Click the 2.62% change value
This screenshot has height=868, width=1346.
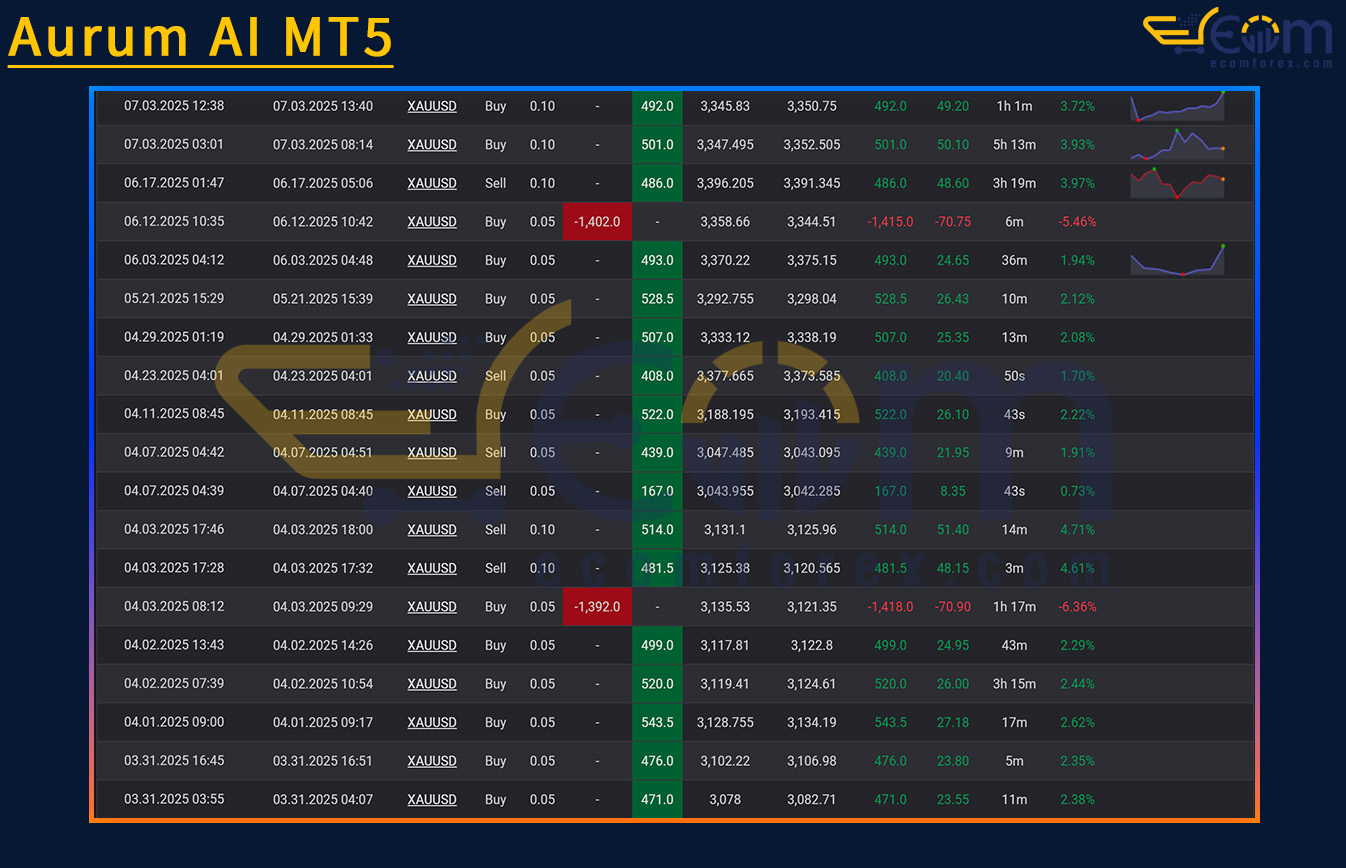pos(1078,722)
